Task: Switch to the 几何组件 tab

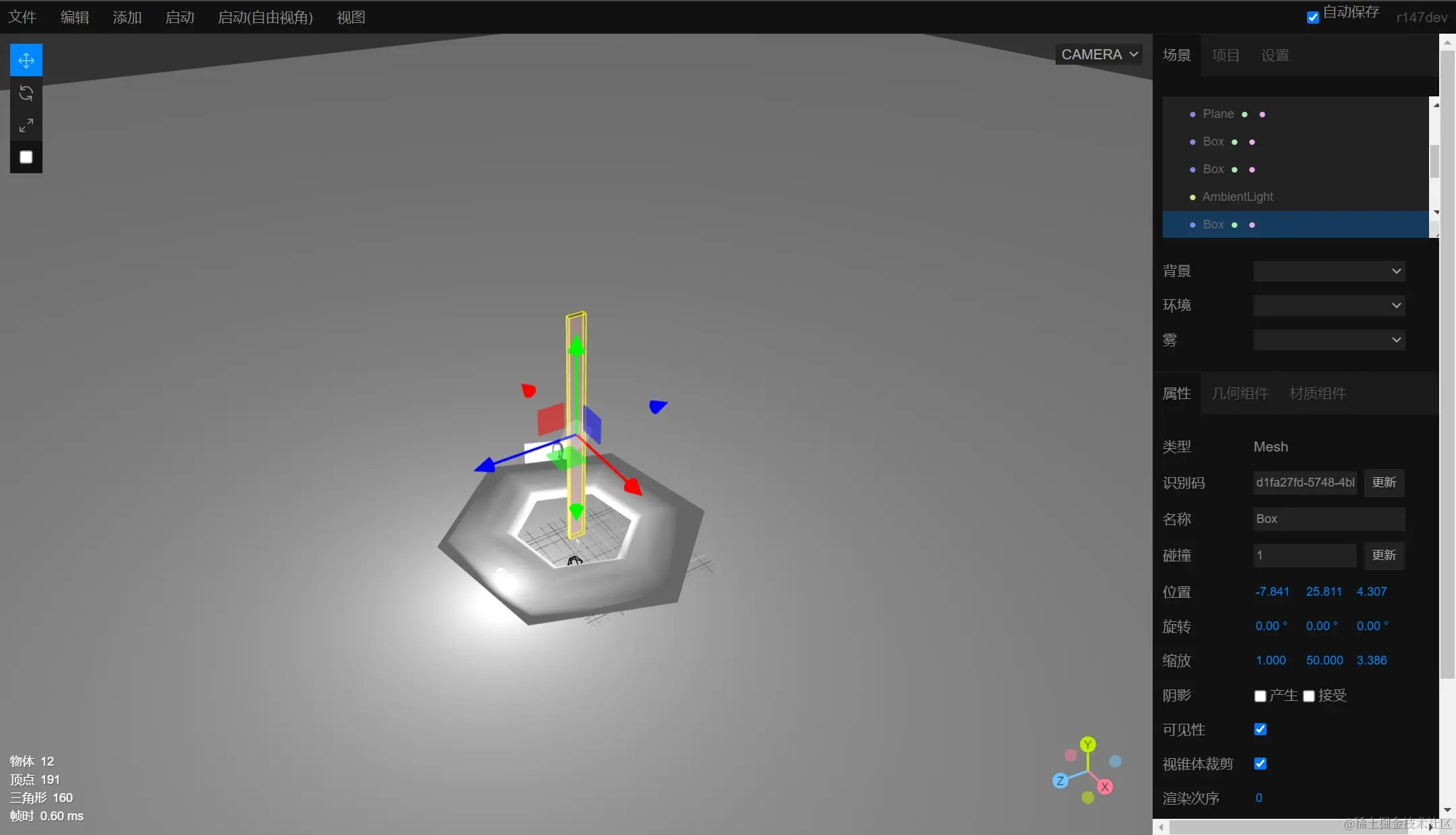Action: [1240, 394]
